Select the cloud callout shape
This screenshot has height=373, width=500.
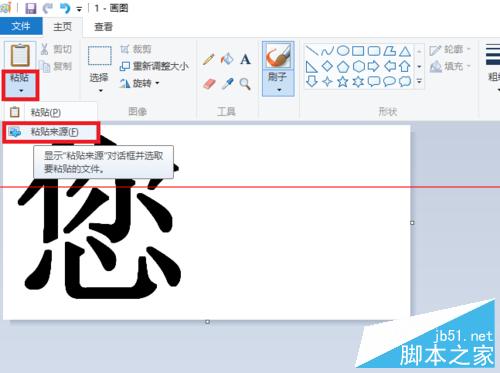click(405, 81)
